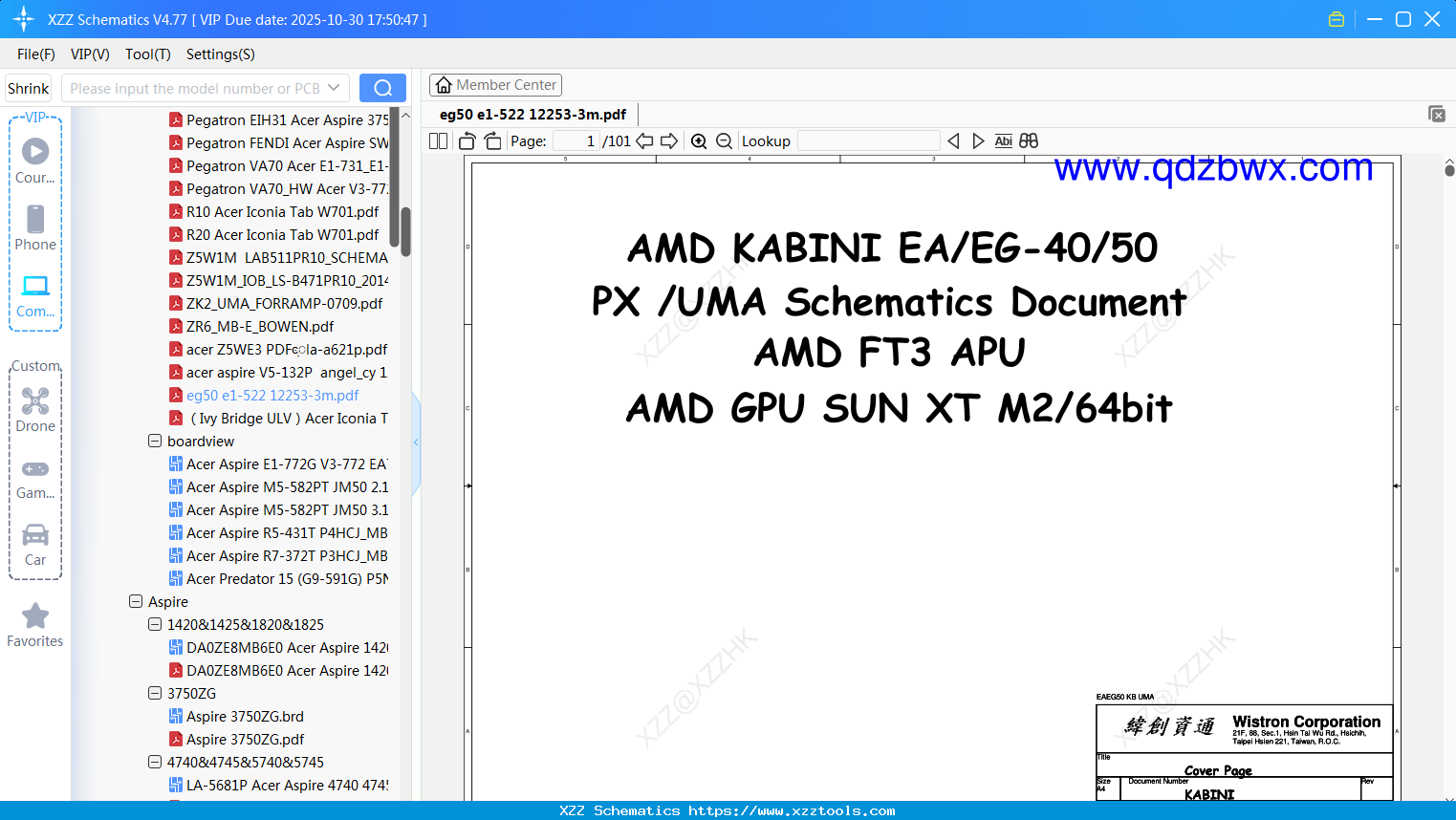The image size is (1456, 820).
Task: Click the page number input box
Action: point(576,141)
